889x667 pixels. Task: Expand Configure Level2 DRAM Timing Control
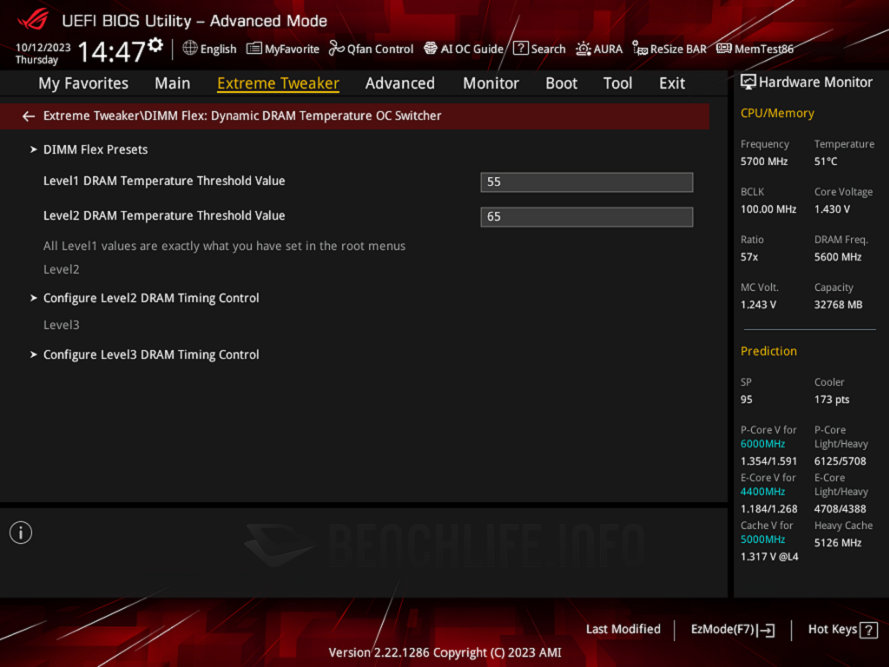(x=151, y=298)
